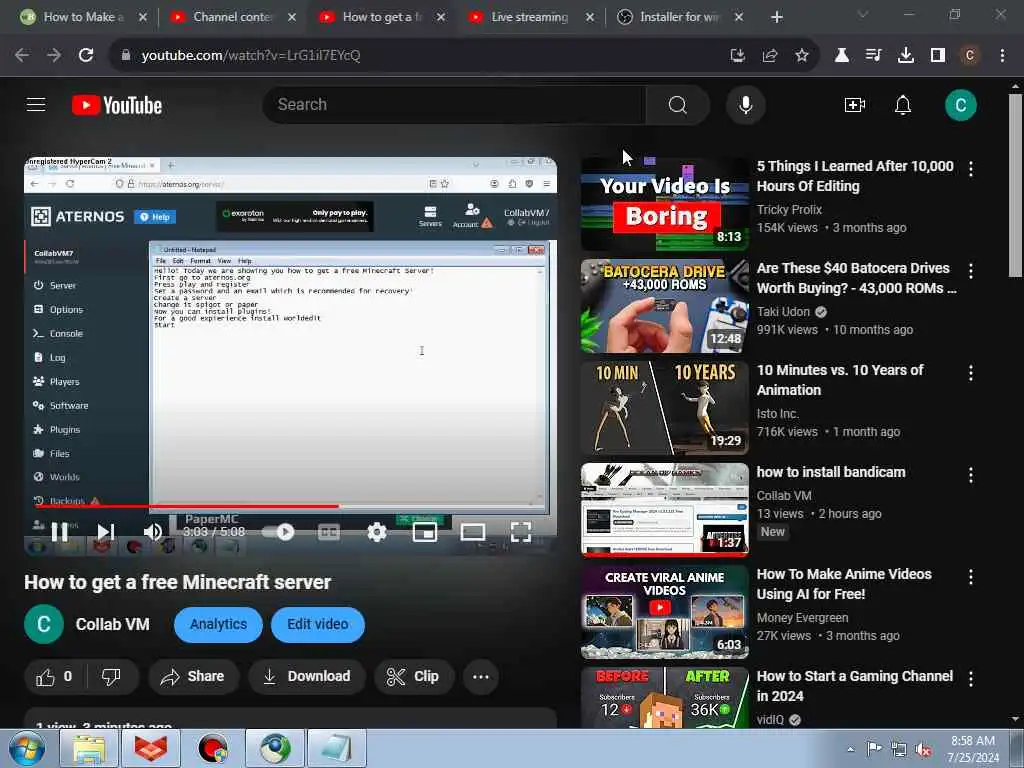Open the Collab VM channel name
Viewport: 1024px width, 768px height.
tap(112, 624)
